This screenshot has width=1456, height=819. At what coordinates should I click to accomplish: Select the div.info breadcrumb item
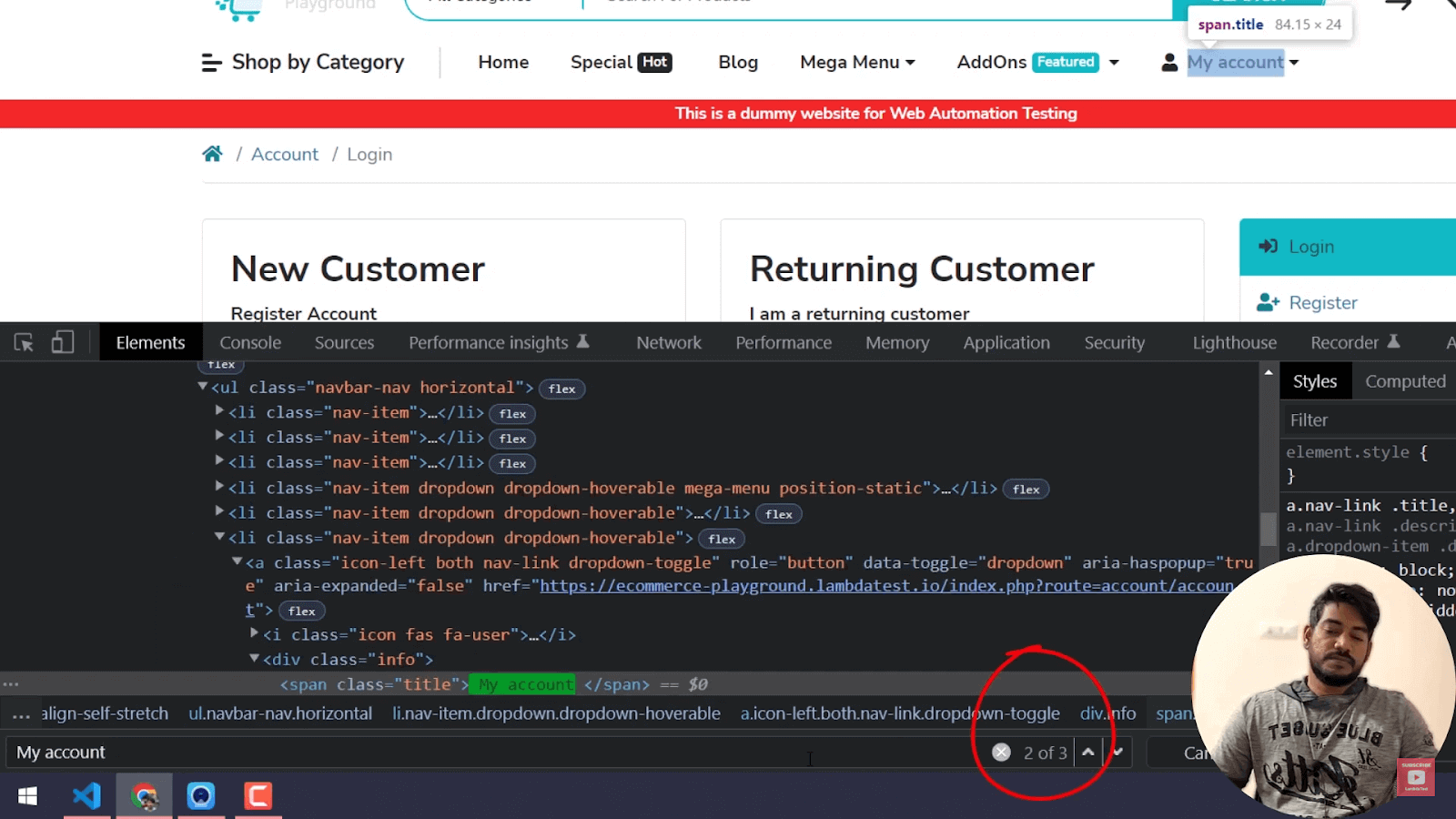(x=1107, y=713)
